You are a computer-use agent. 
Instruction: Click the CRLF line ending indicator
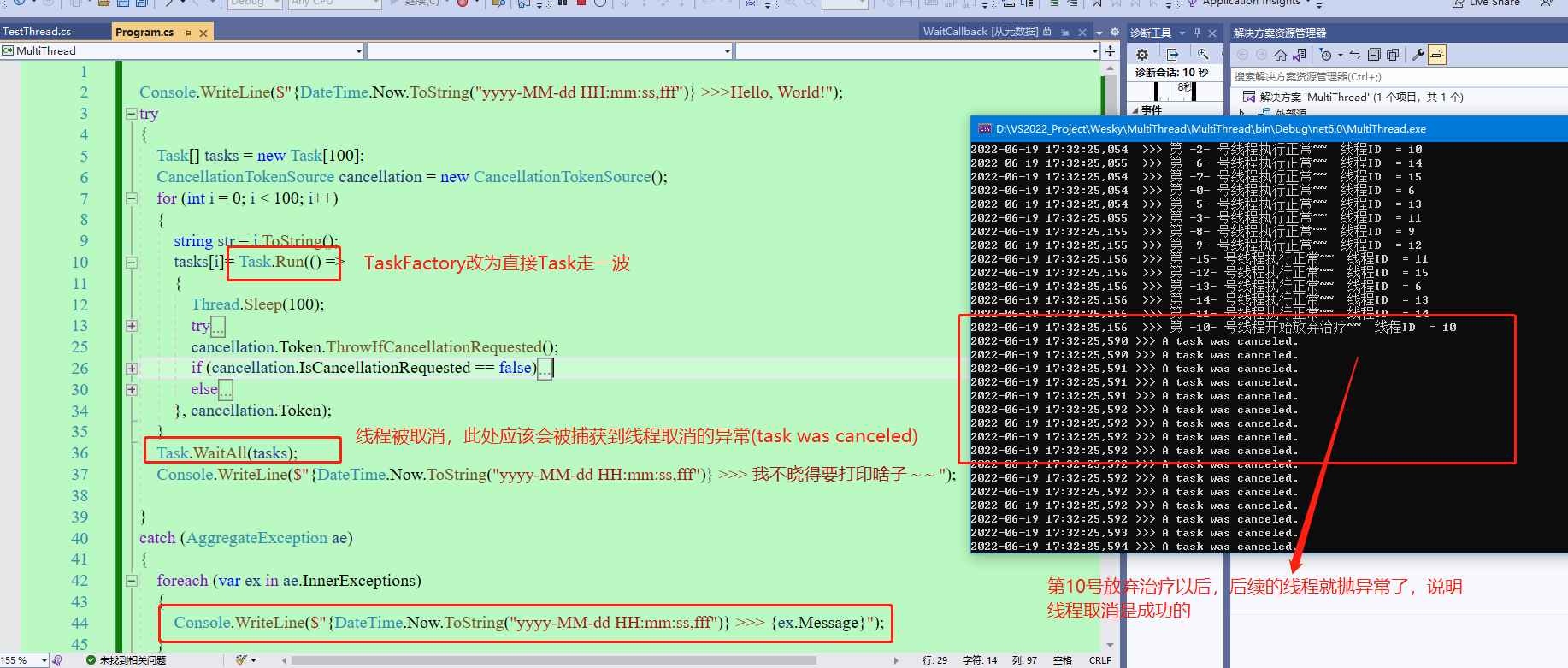[1100, 660]
